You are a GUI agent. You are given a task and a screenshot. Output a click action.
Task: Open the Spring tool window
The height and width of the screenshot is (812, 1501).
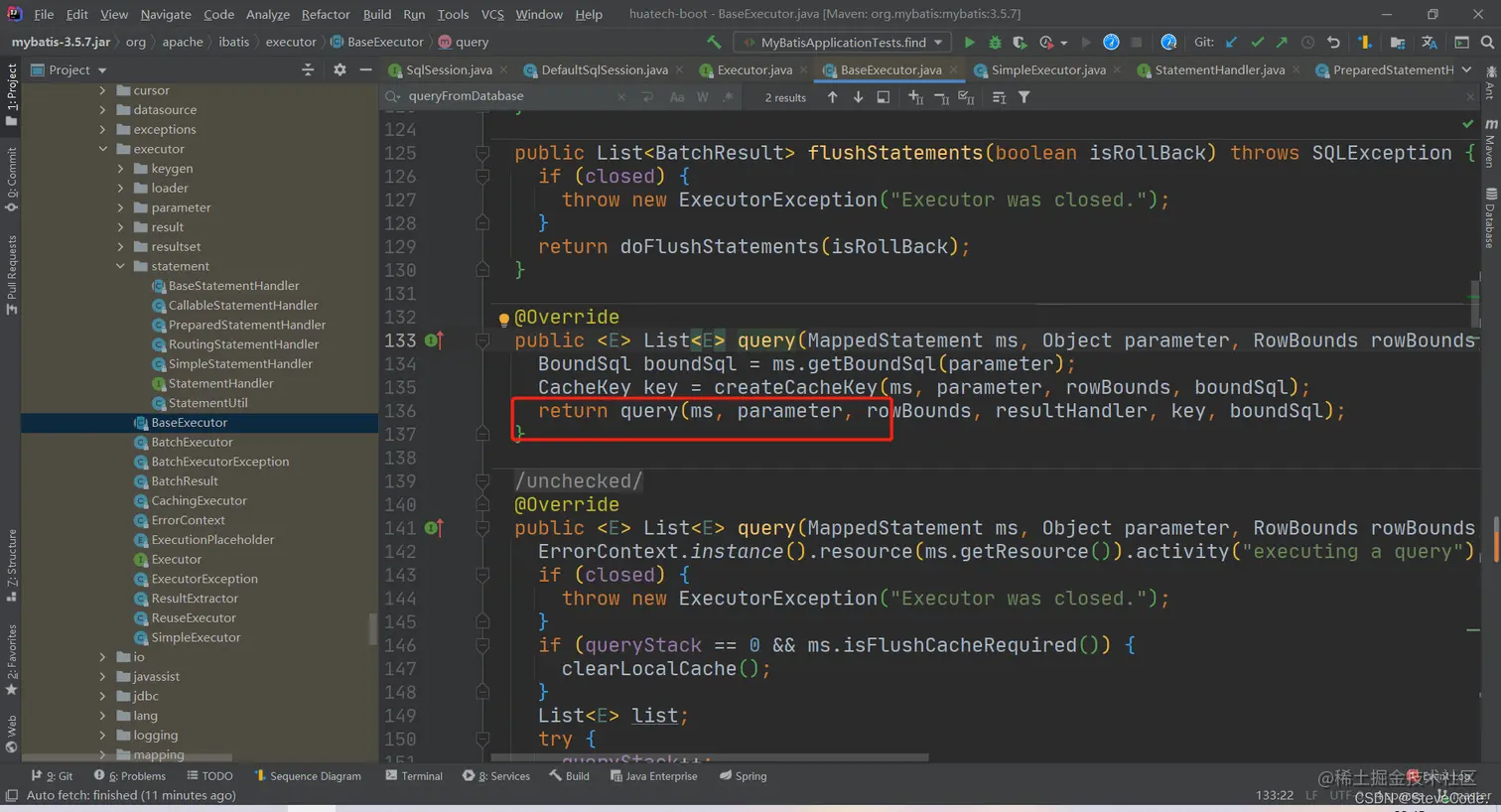pos(743,776)
